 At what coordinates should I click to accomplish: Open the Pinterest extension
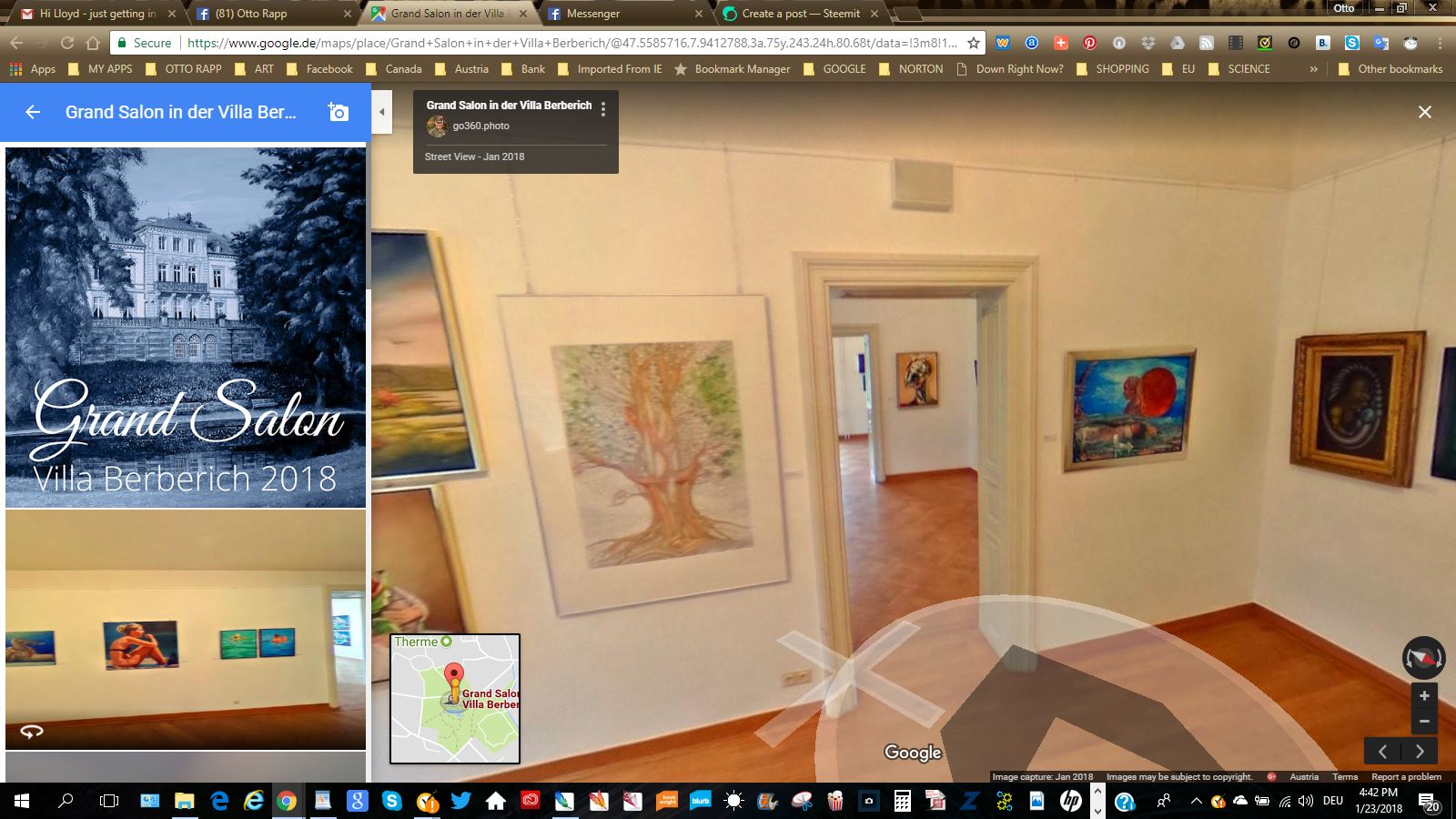[1089, 43]
